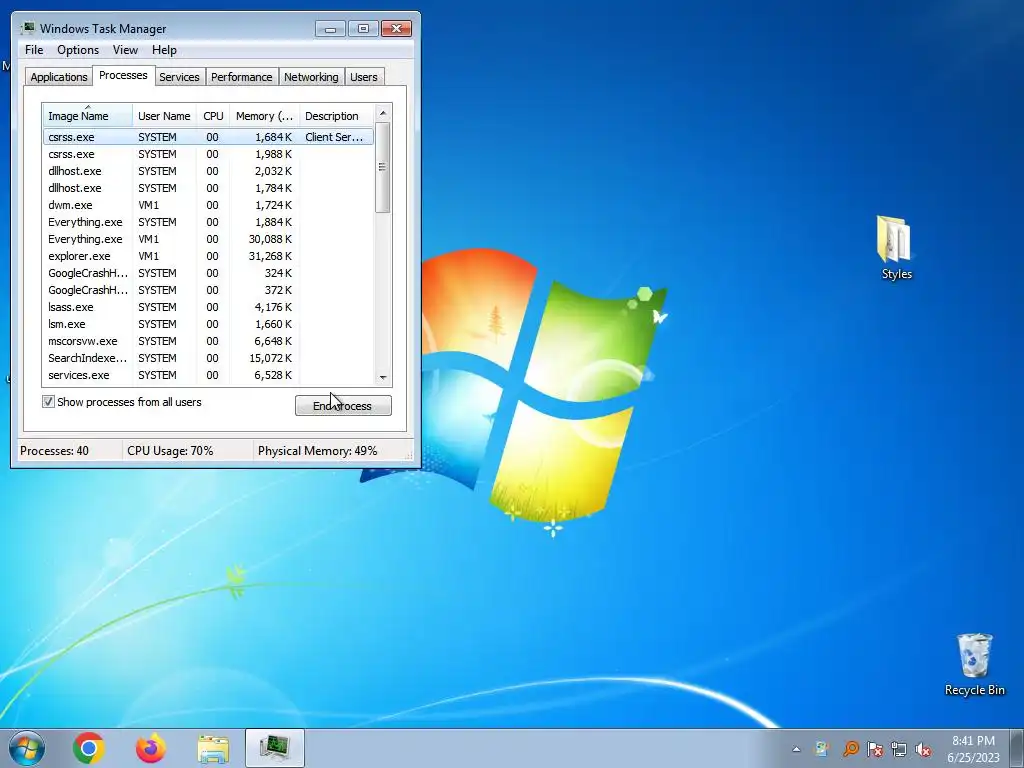Select GoogleCrashH... row using 372 K

coord(208,290)
